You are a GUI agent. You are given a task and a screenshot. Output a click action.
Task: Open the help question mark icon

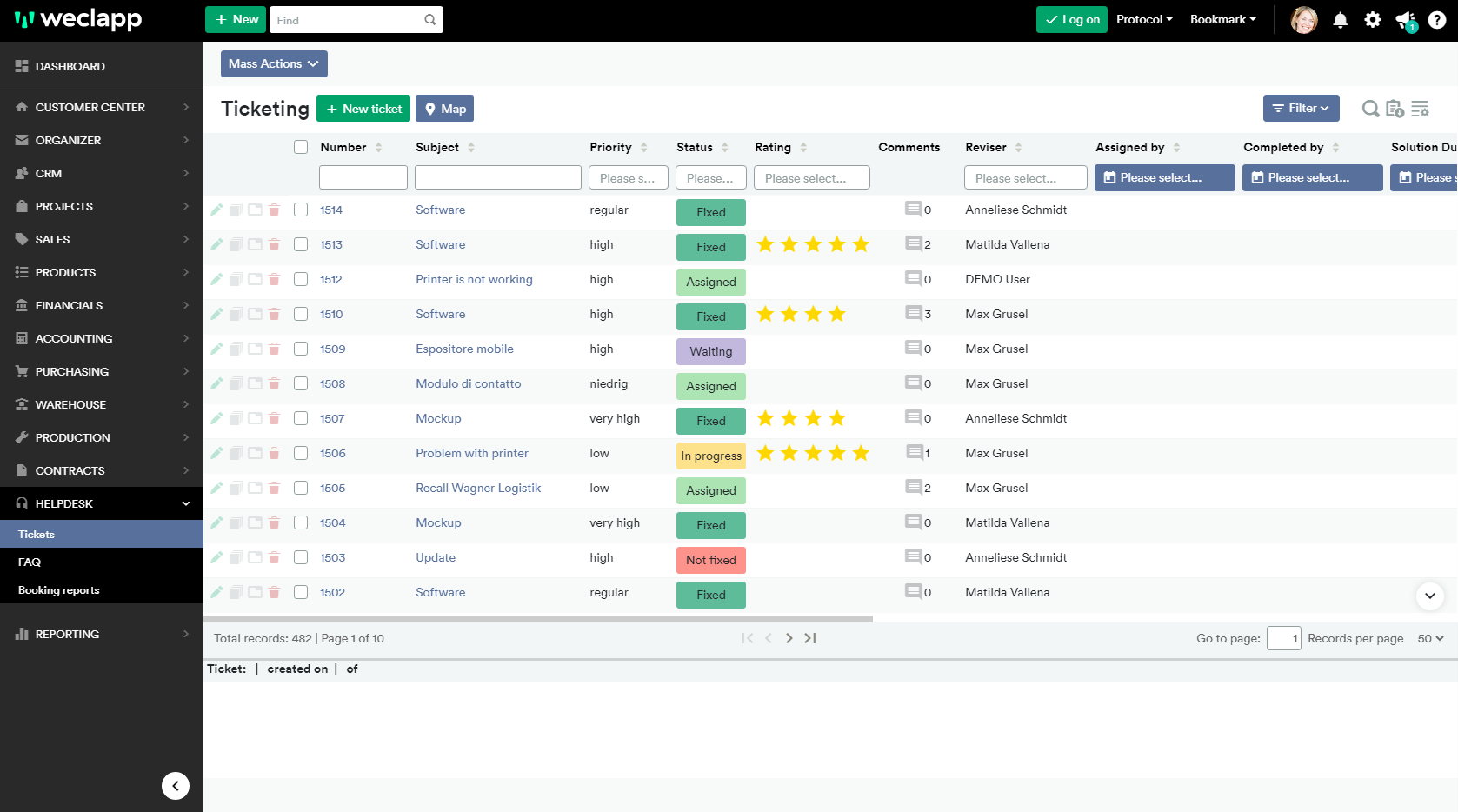pos(1437,20)
